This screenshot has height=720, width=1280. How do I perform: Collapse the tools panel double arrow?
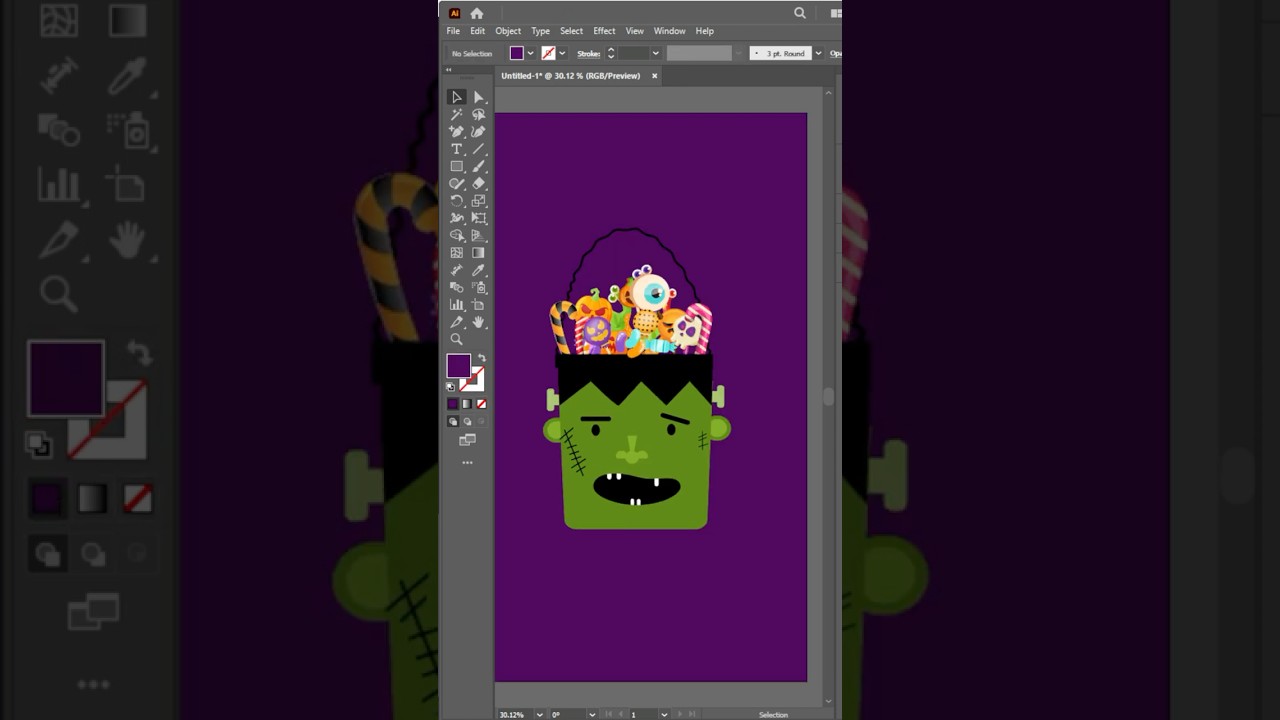click(x=449, y=70)
